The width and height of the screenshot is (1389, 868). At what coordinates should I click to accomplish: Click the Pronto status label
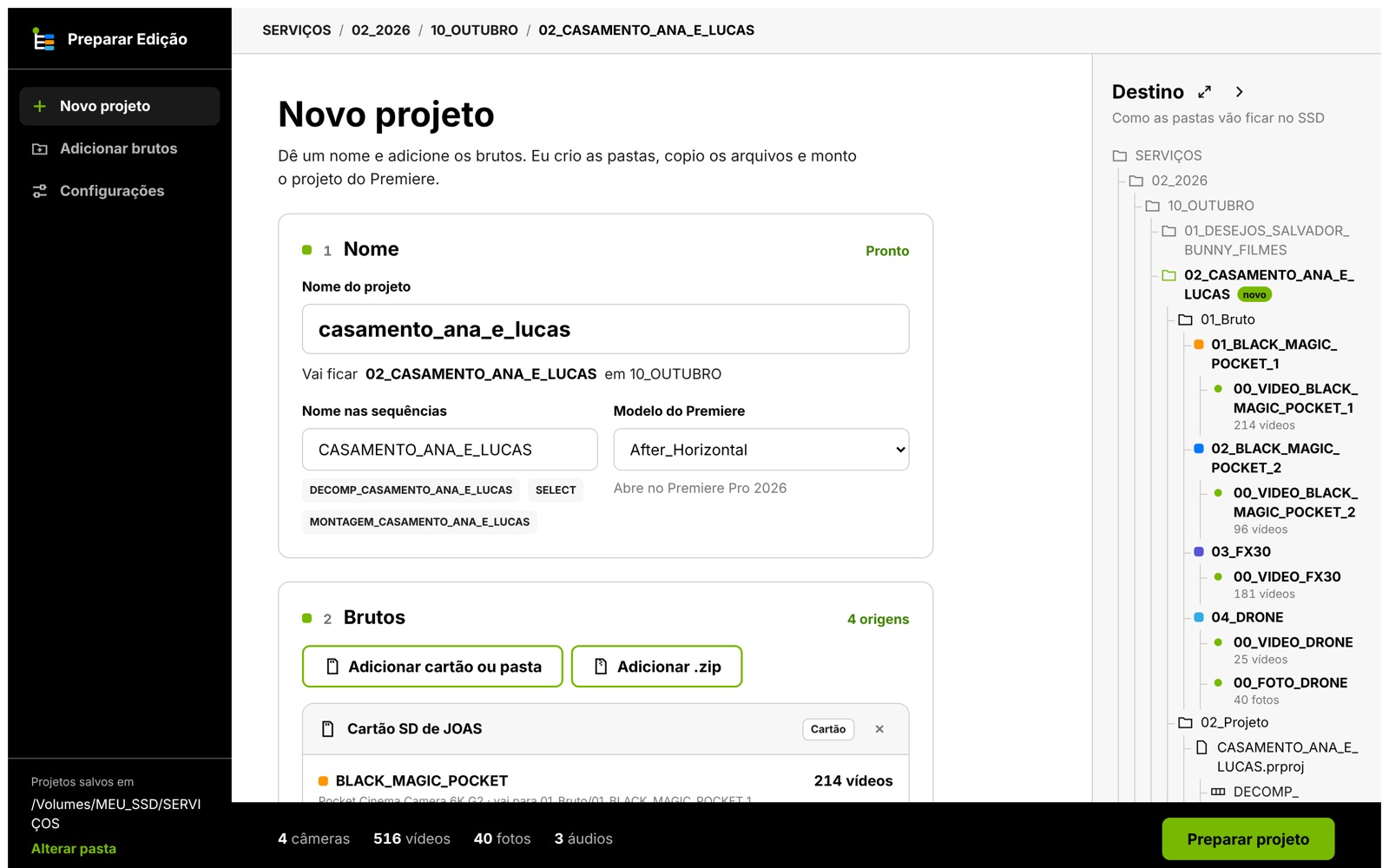pyautogui.click(x=887, y=251)
